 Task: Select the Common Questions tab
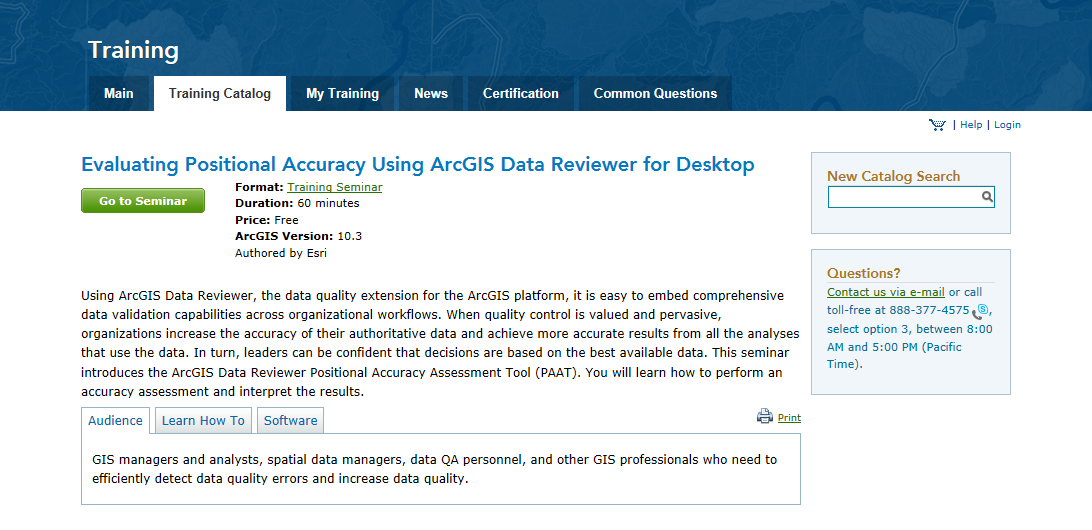click(x=655, y=94)
